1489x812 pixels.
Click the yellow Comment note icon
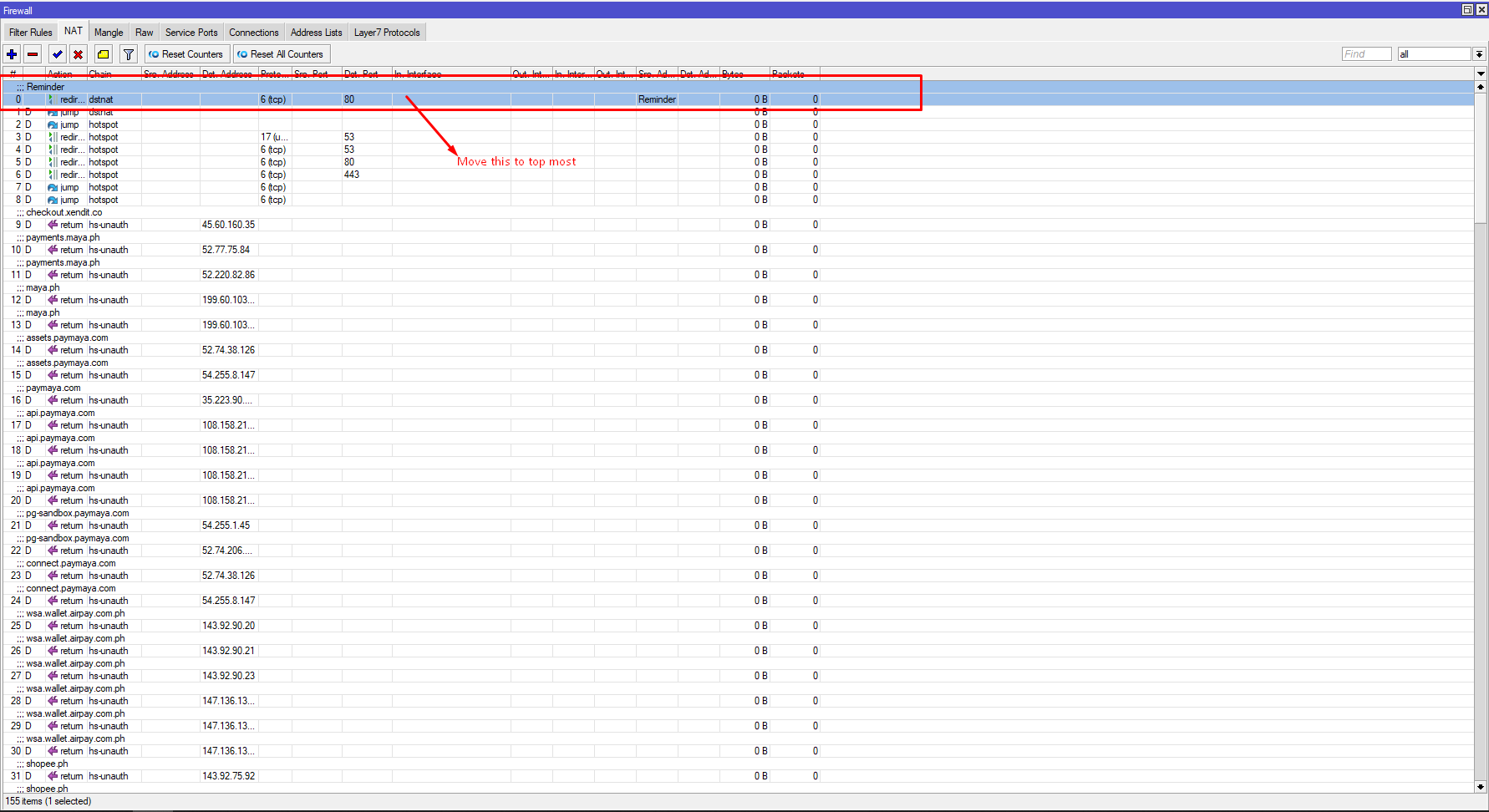(x=103, y=54)
